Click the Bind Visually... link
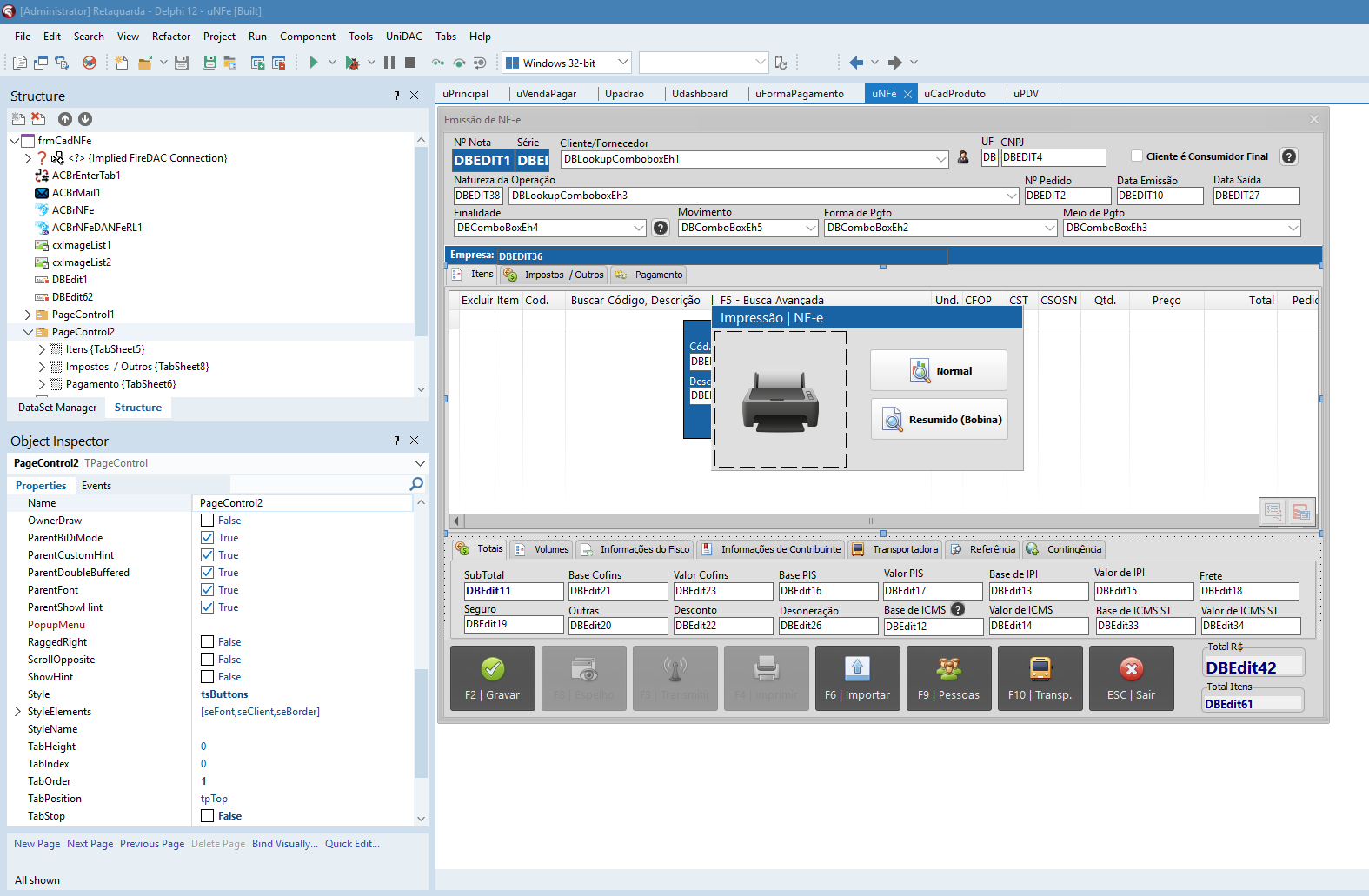The image size is (1369, 896). (285, 844)
